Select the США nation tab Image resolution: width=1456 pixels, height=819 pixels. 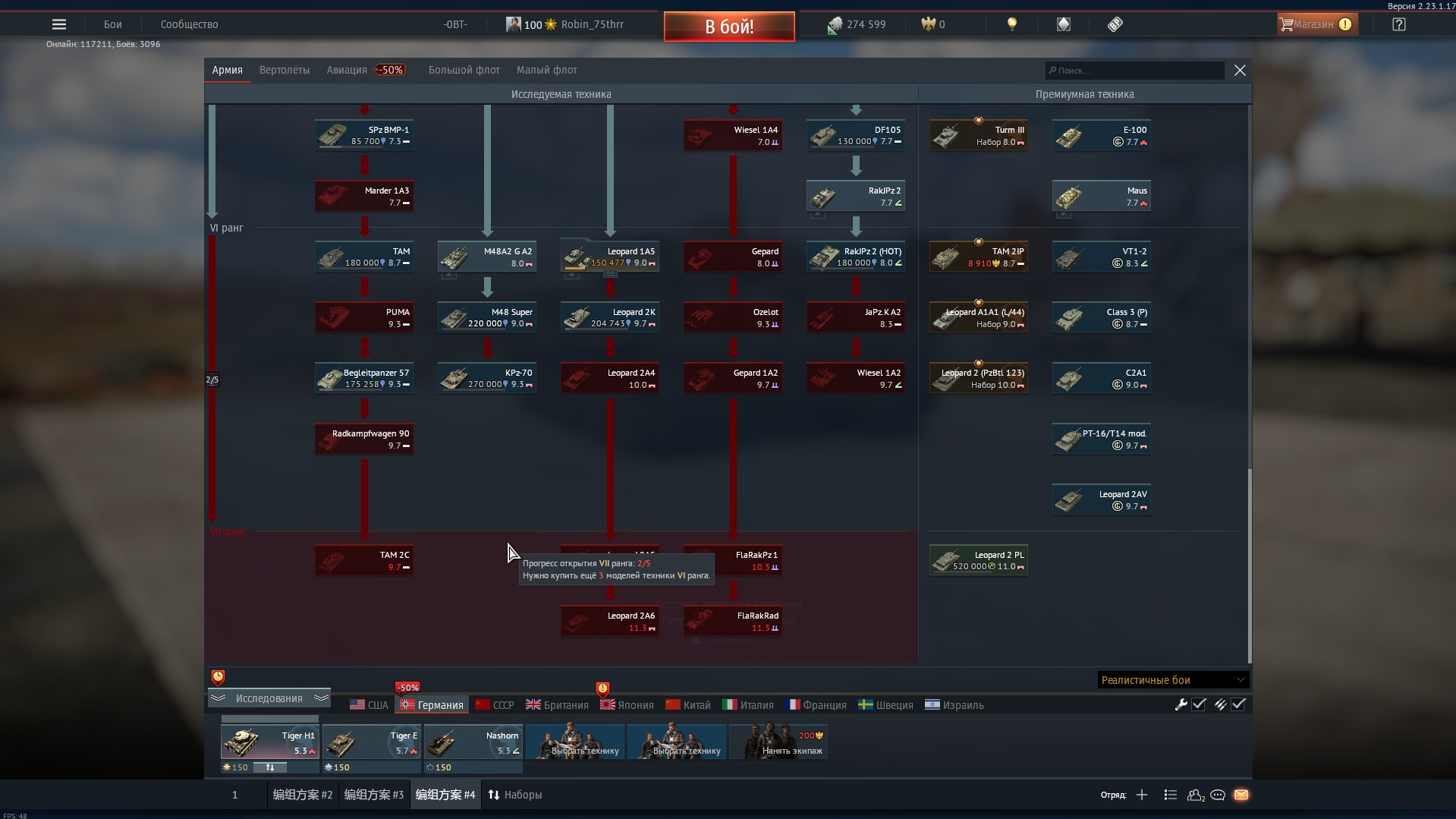tap(369, 705)
